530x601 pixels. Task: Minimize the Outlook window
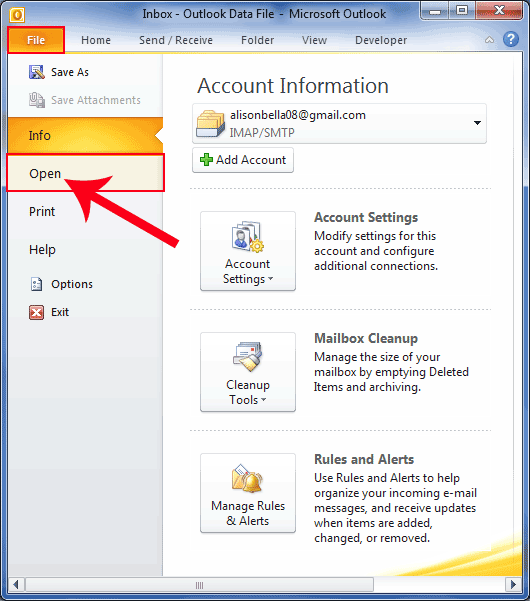coord(435,12)
